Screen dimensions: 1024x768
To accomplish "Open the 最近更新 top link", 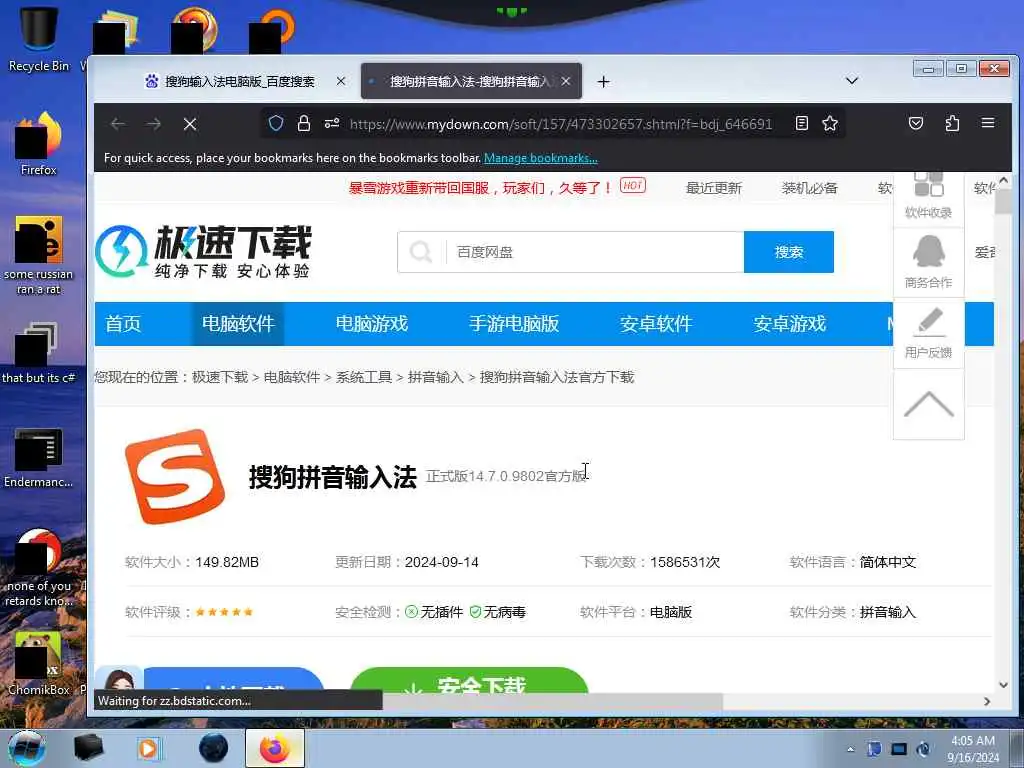I will [714, 188].
